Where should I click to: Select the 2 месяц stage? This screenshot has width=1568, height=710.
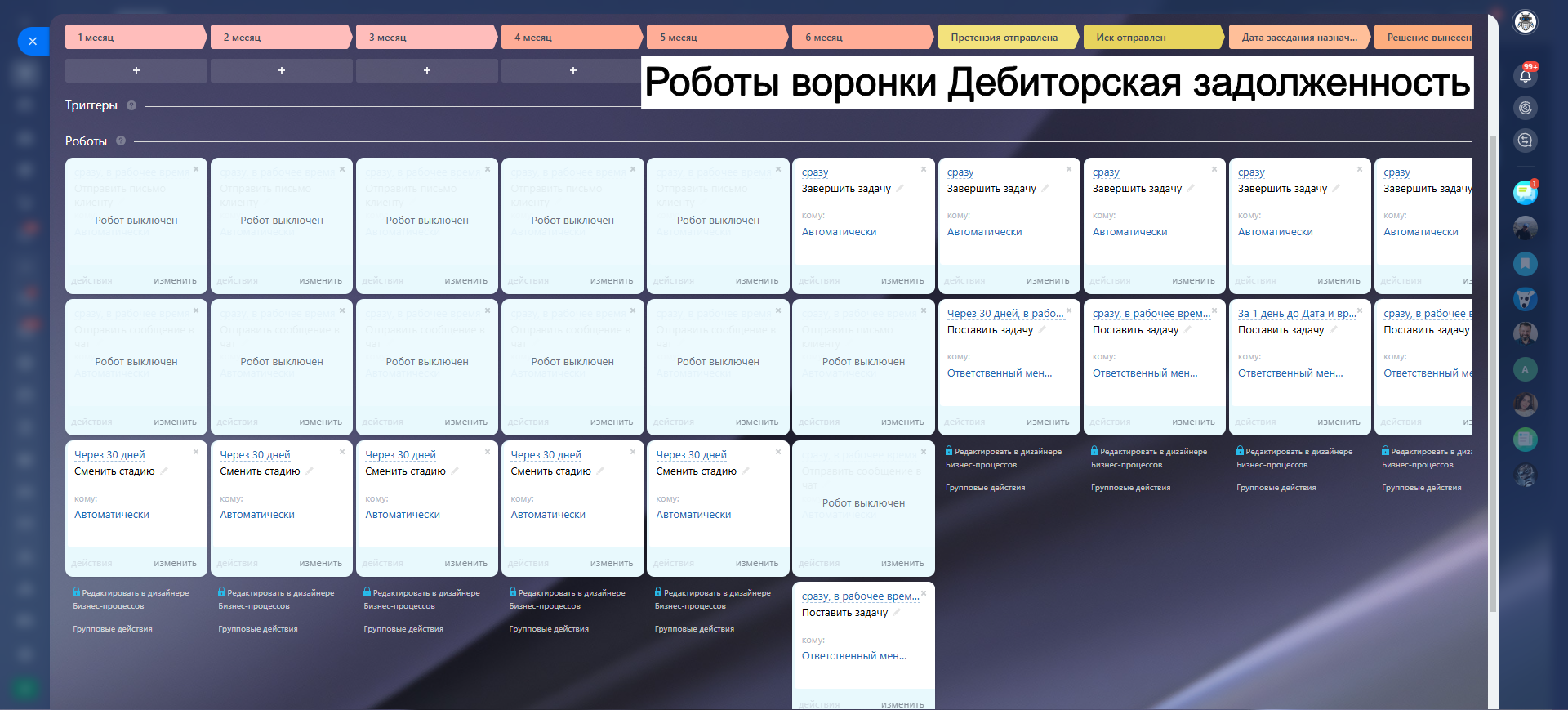coord(281,37)
